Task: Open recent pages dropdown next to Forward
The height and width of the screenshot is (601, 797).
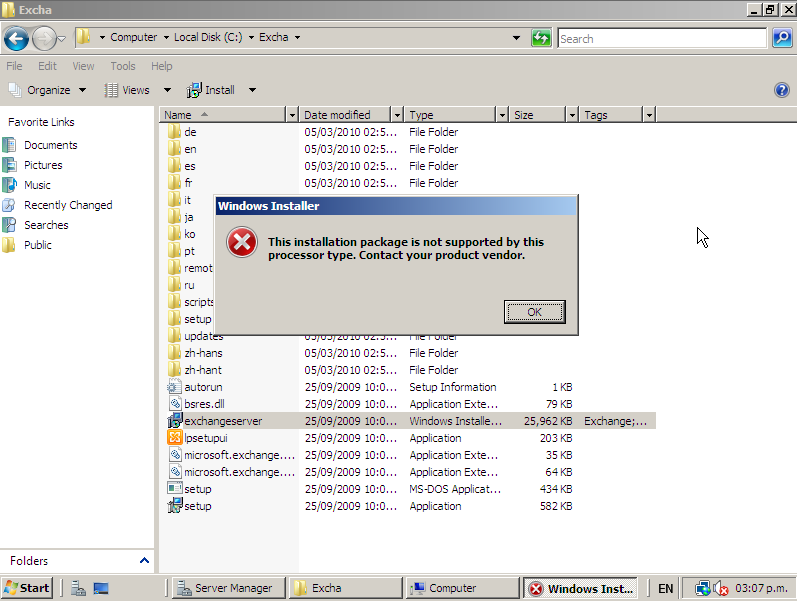Action: coord(62,39)
